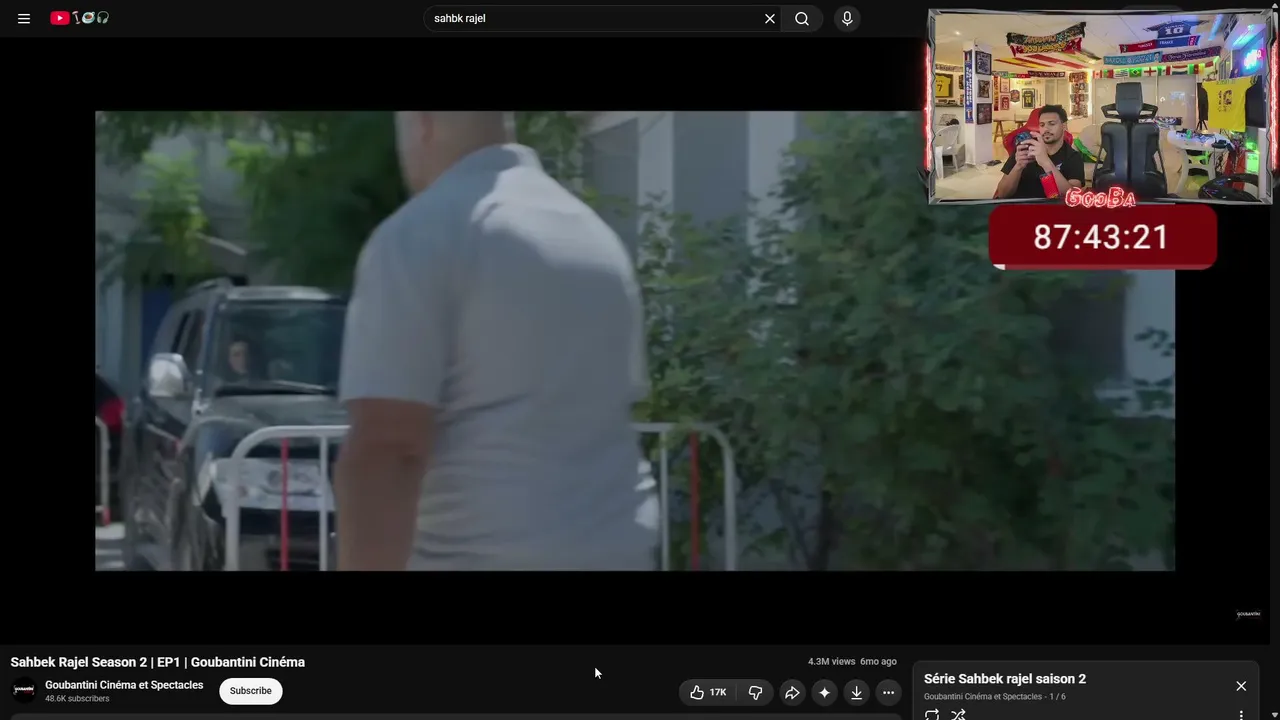Go to YouTube home via logo
The height and width of the screenshot is (720, 1280).
(x=80, y=18)
